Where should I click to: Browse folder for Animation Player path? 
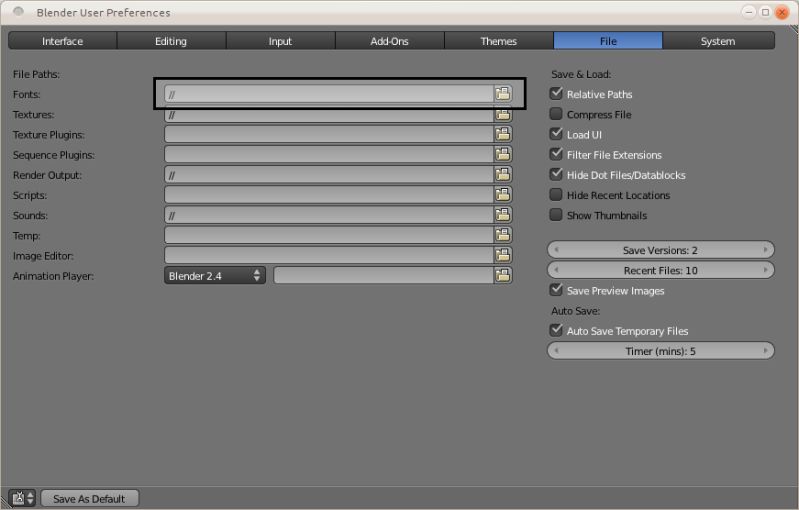click(503, 276)
